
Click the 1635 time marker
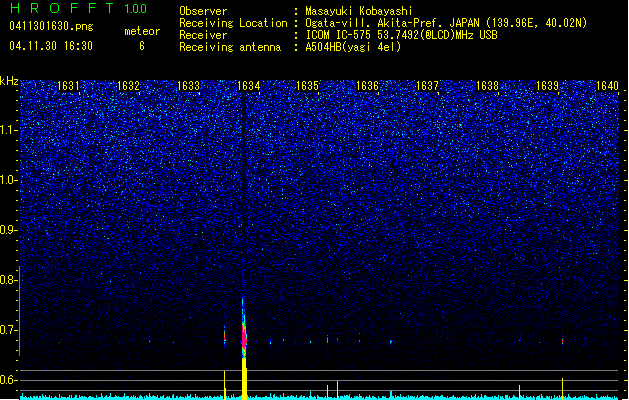[x=307, y=86]
